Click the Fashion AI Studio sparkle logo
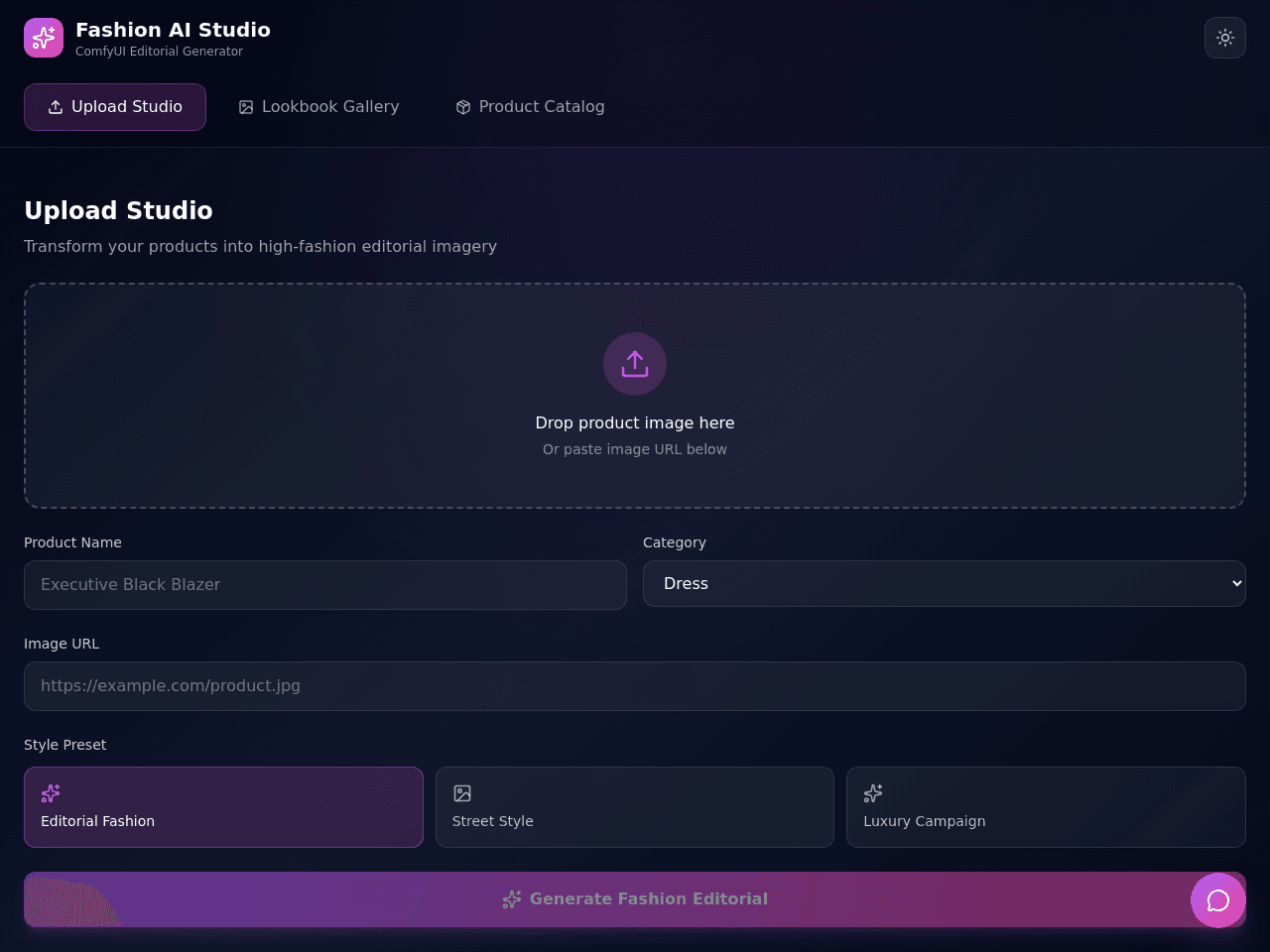 (44, 38)
